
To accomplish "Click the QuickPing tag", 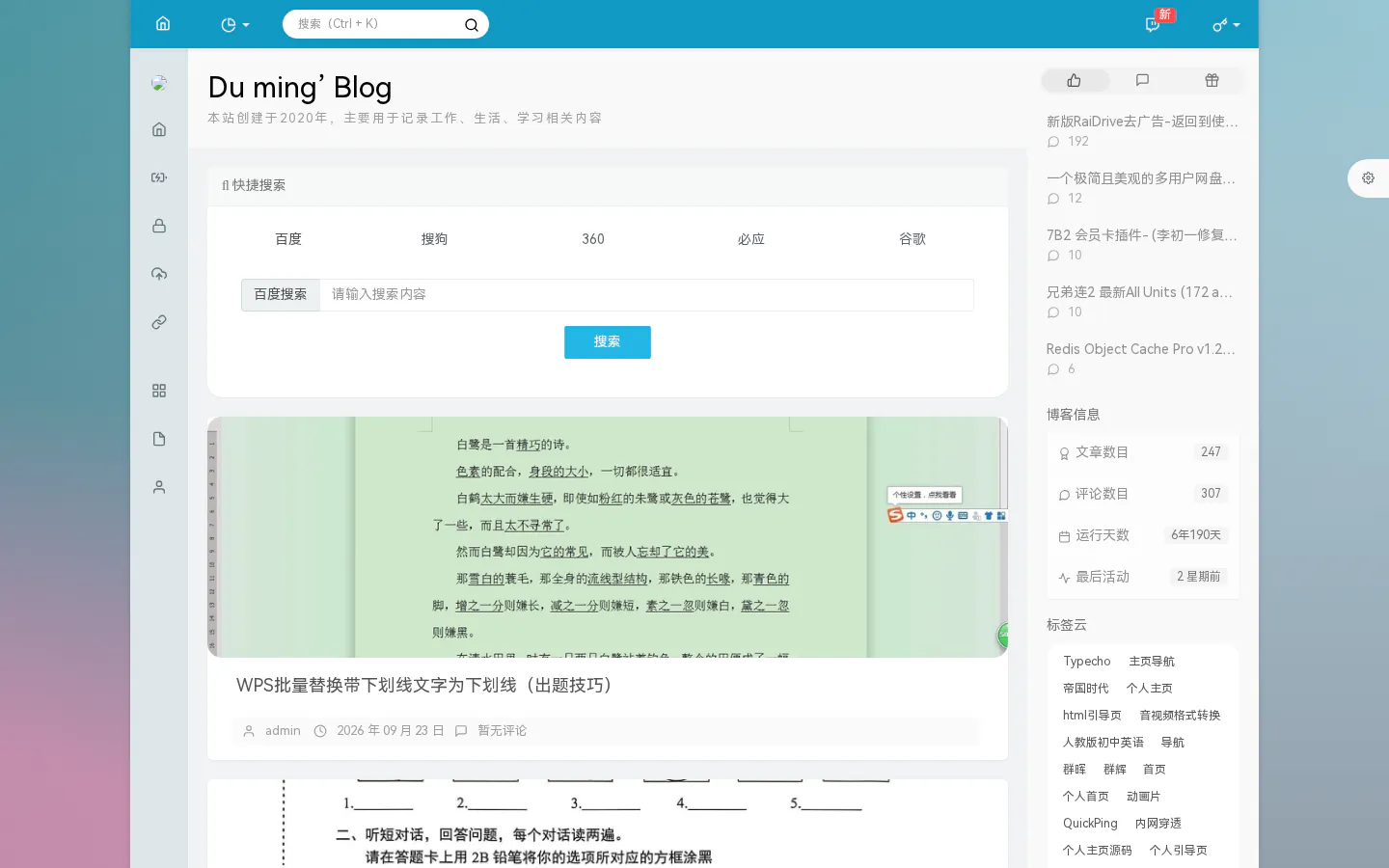I will coord(1090,824).
